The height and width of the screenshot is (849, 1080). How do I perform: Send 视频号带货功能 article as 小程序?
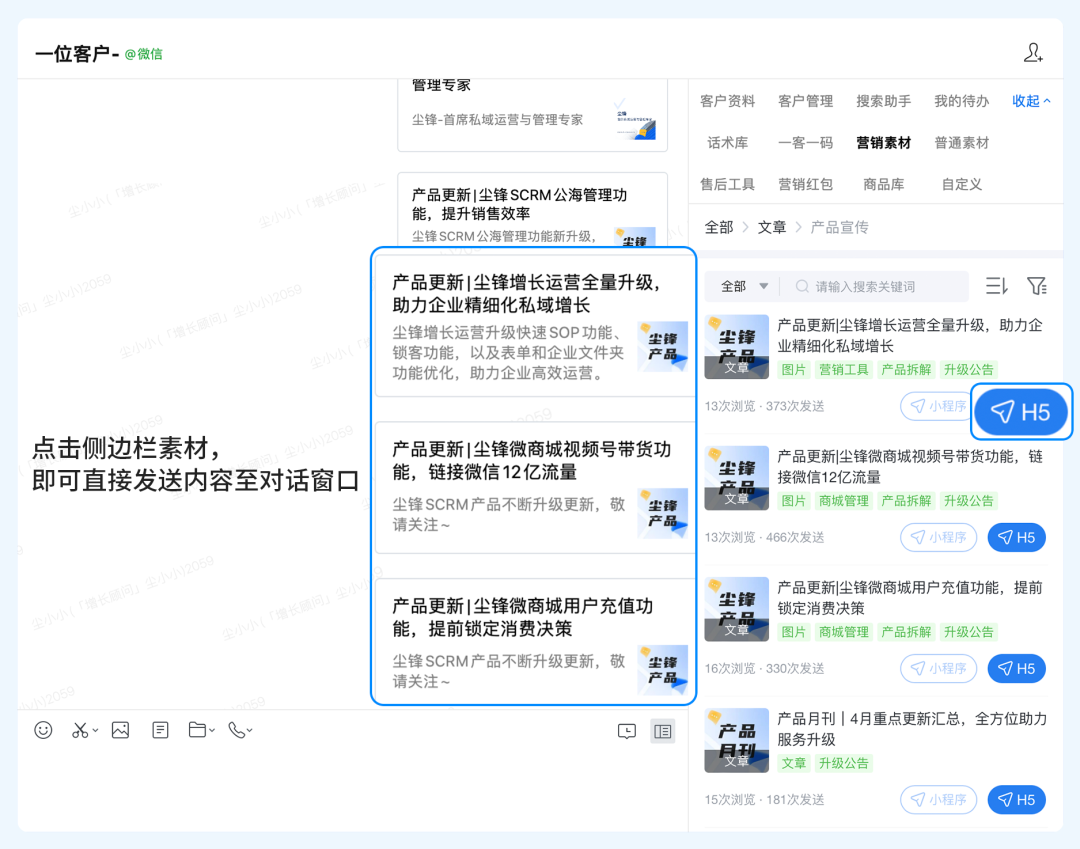tap(938, 537)
